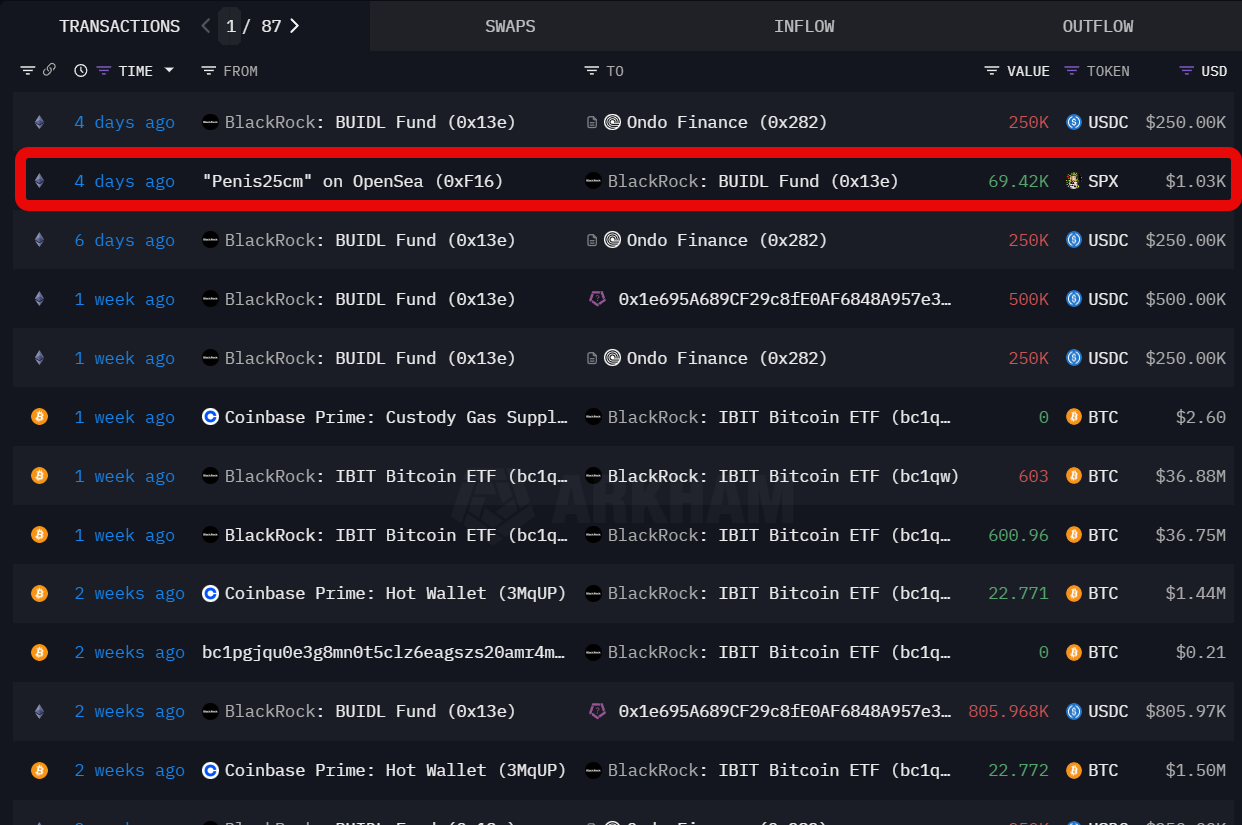
Task: Open BlackRock BUIDL Fund recipient in the SPX row
Action: coord(753,181)
